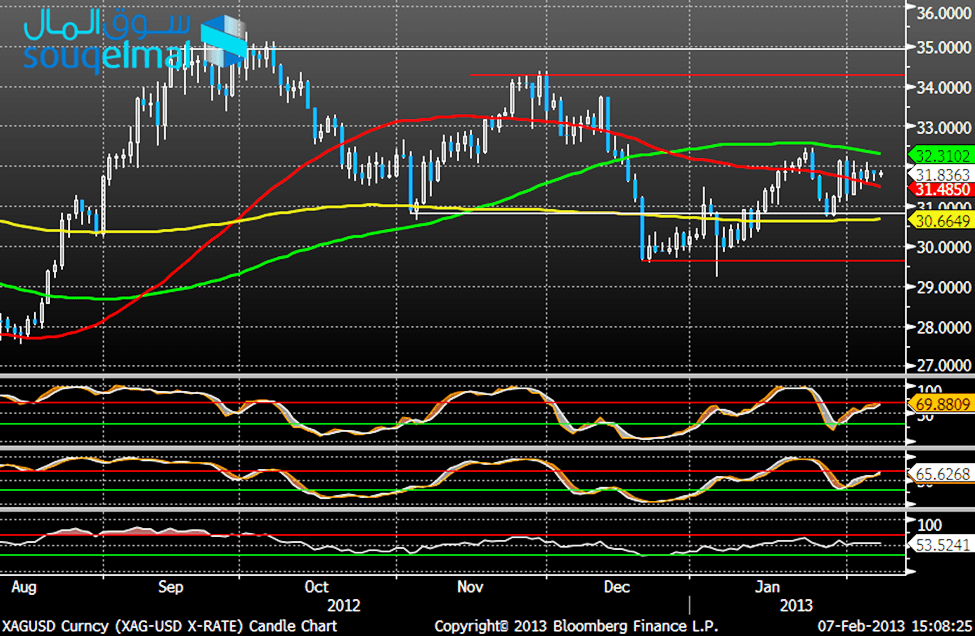Select the Oct month on time axis

click(317, 585)
